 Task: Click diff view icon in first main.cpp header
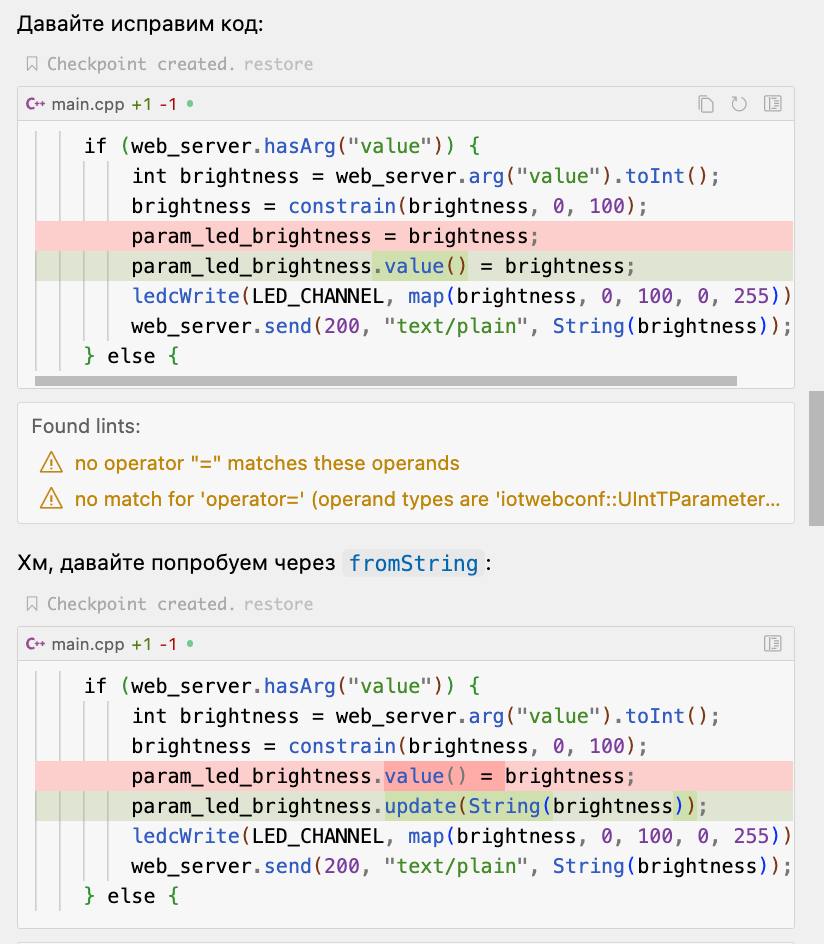[x=772, y=104]
